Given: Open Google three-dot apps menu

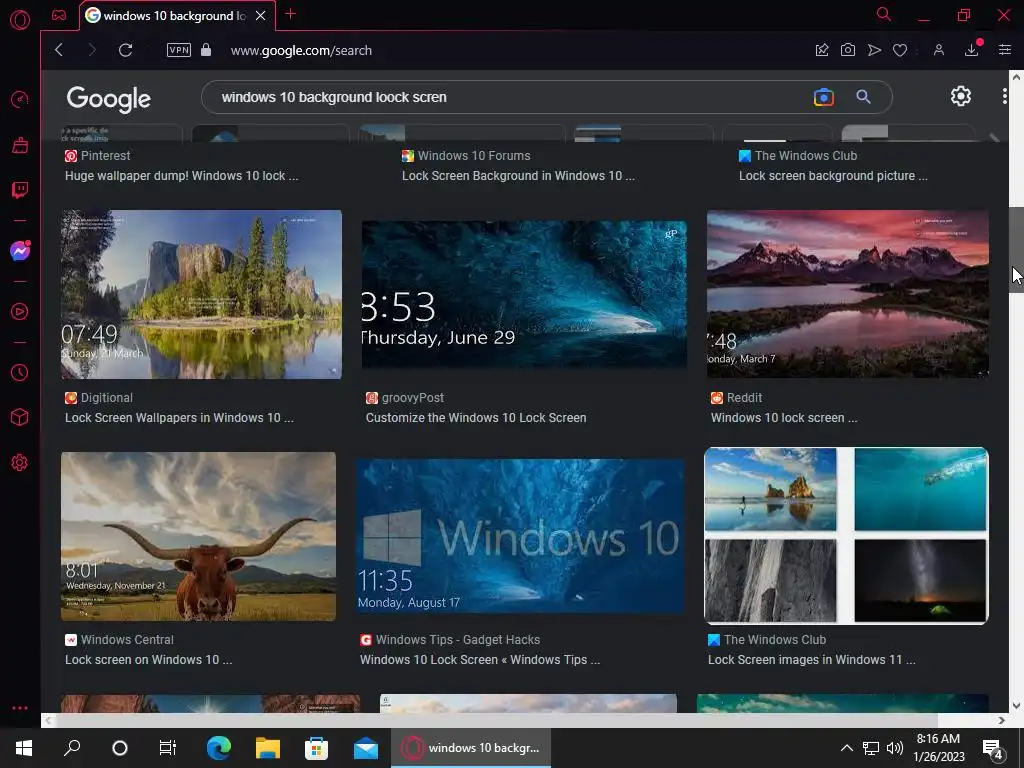Looking at the screenshot, I should click(1004, 97).
